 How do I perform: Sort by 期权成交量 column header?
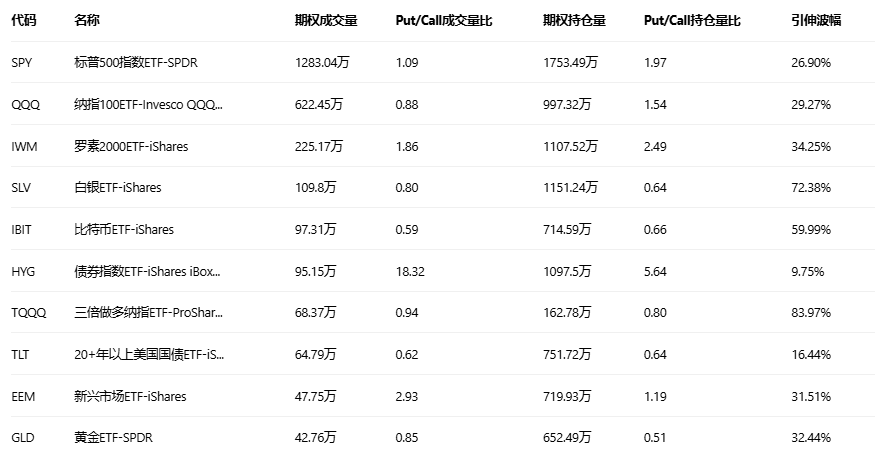tap(326, 20)
